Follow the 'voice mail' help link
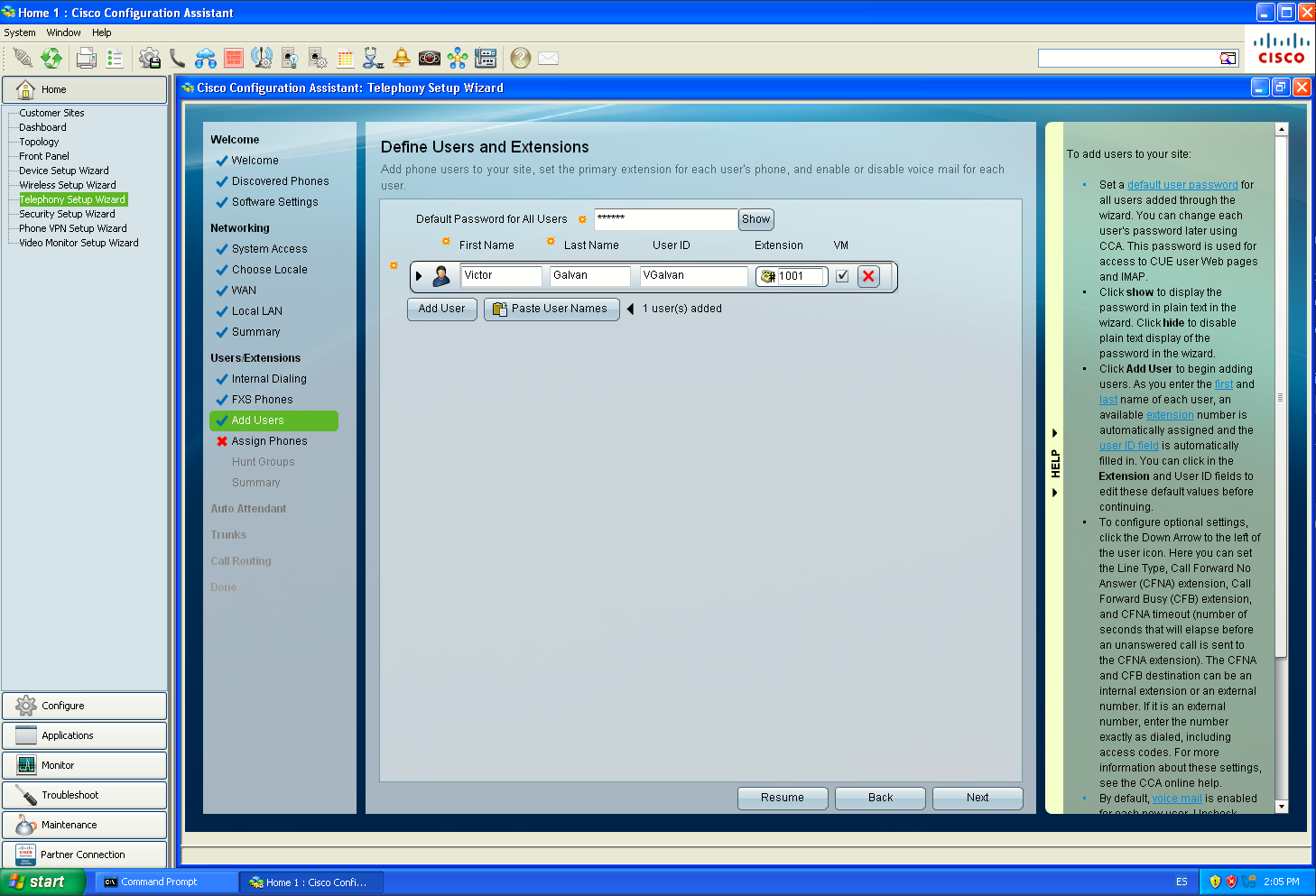This screenshot has height=896, width=1316. point(1177,799)
